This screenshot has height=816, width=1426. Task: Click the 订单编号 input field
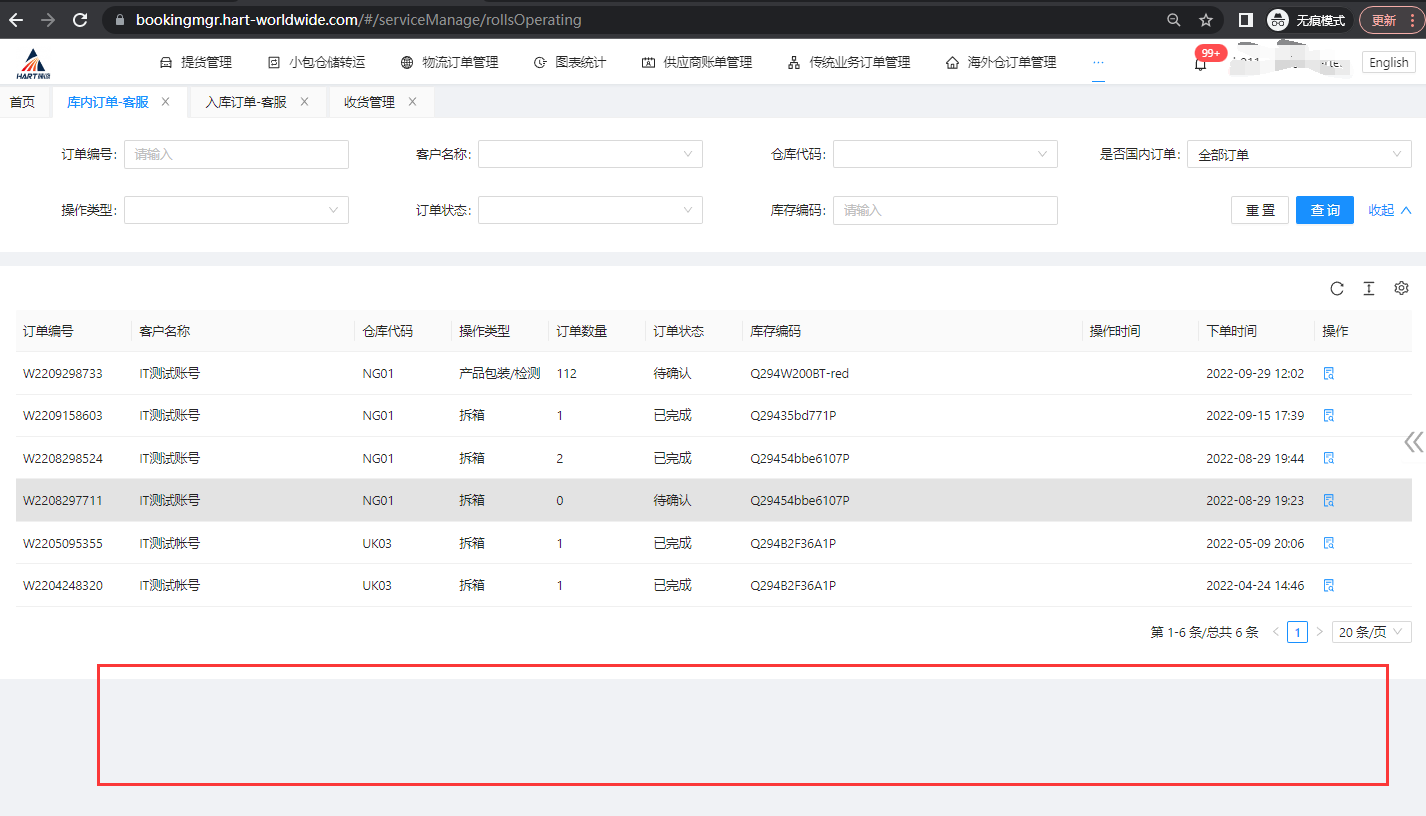coord(236,154)
